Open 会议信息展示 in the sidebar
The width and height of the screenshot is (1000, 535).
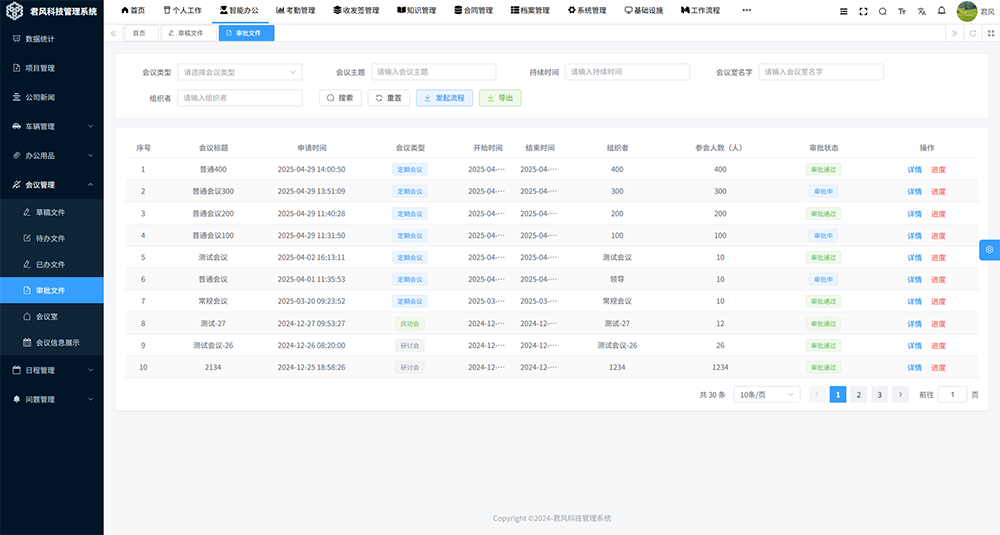(52, 342)
